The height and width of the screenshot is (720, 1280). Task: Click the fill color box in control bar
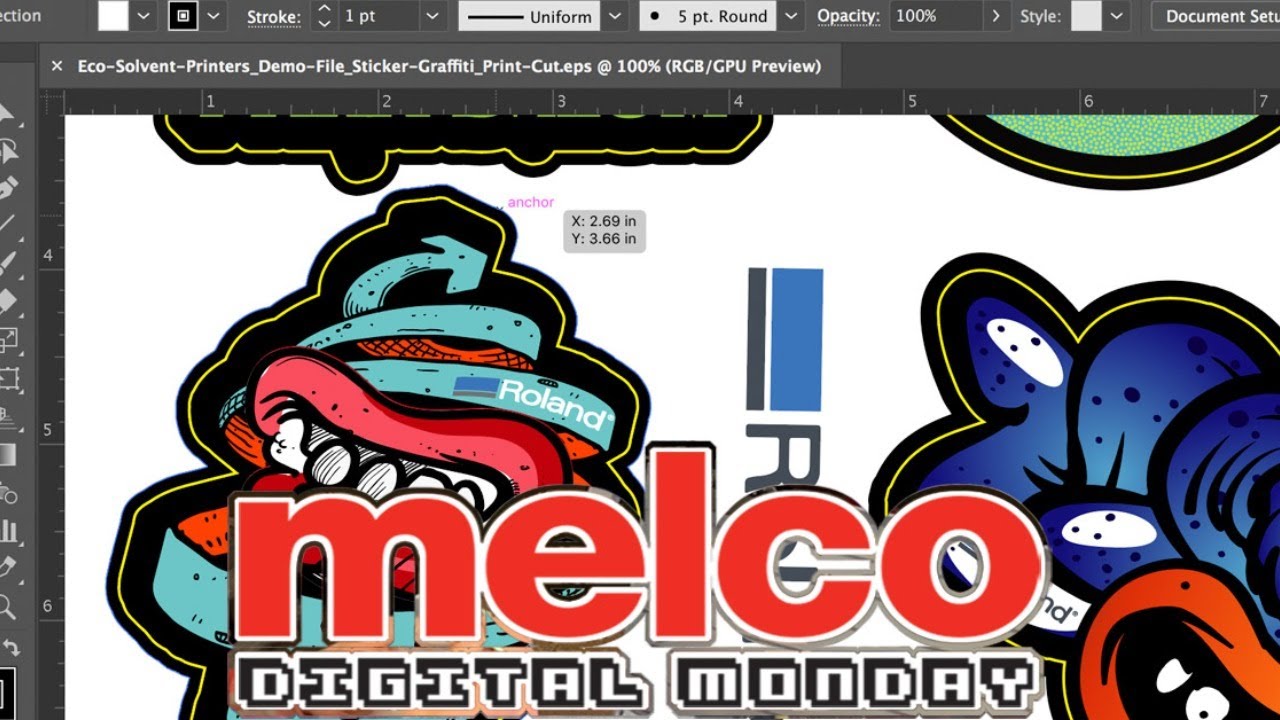113,16
